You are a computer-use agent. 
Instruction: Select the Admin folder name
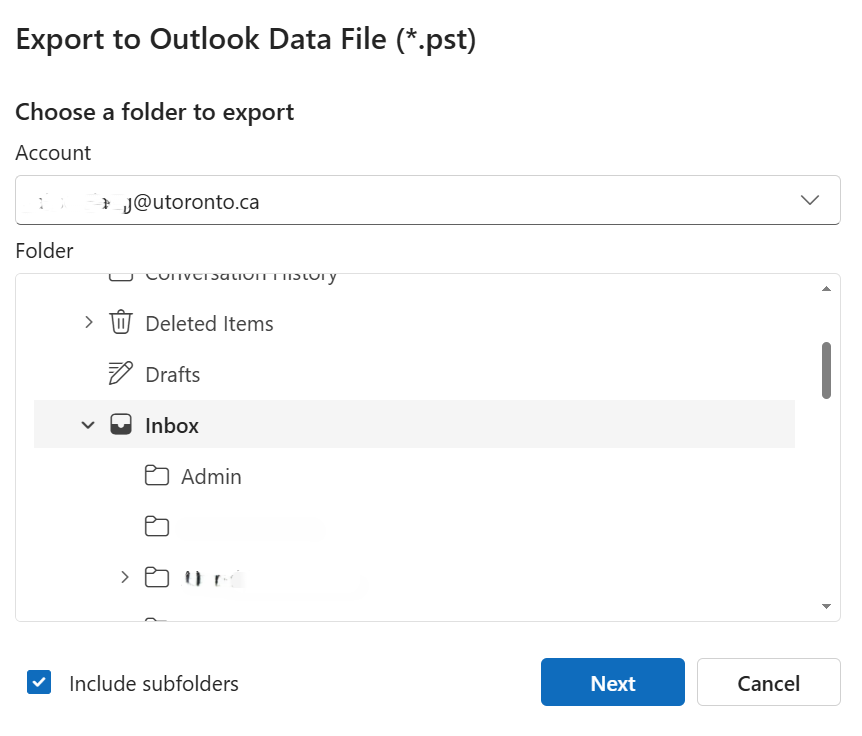point(211,477)
